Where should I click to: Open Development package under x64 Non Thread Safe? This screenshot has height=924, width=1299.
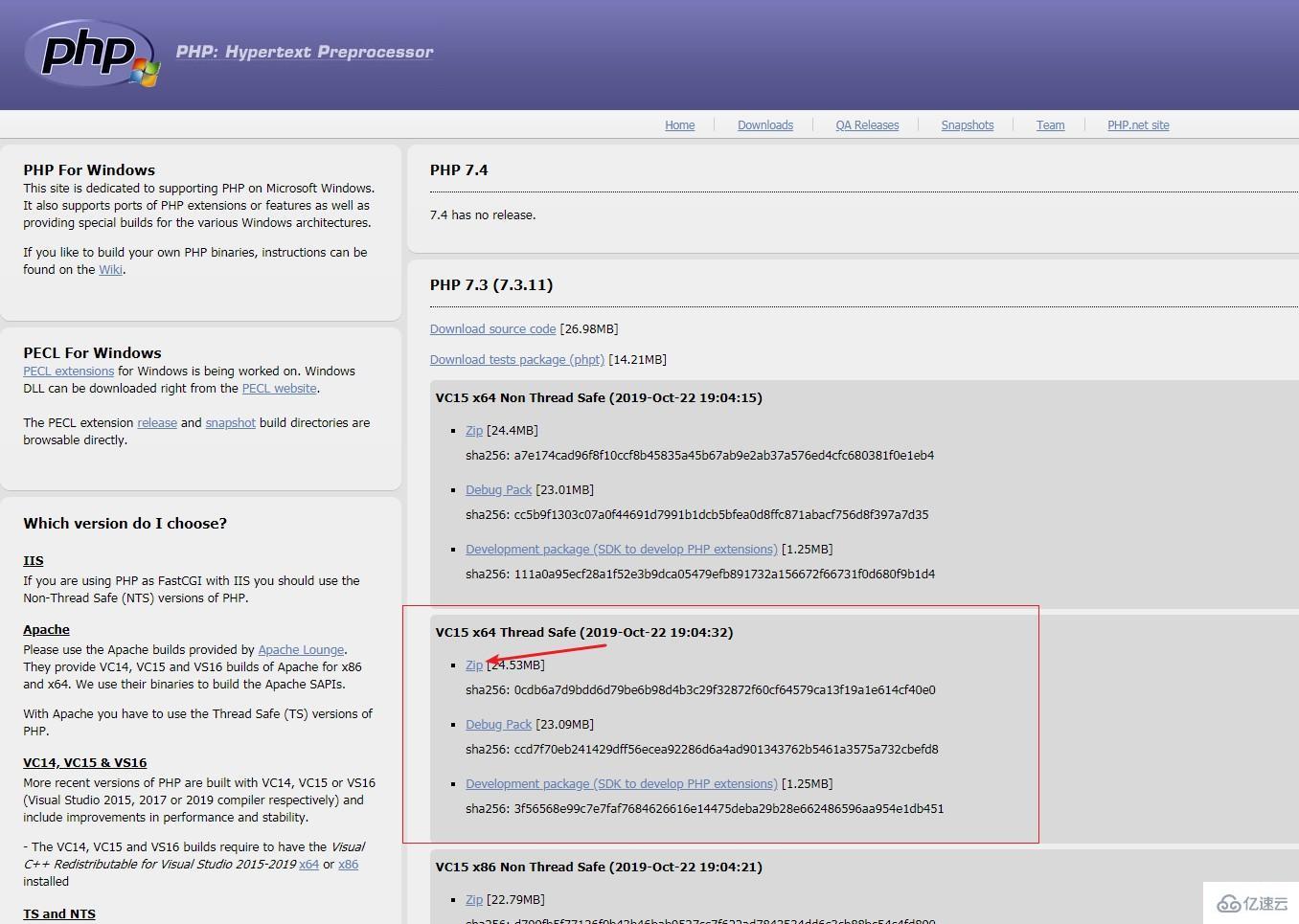coord(622,550)
